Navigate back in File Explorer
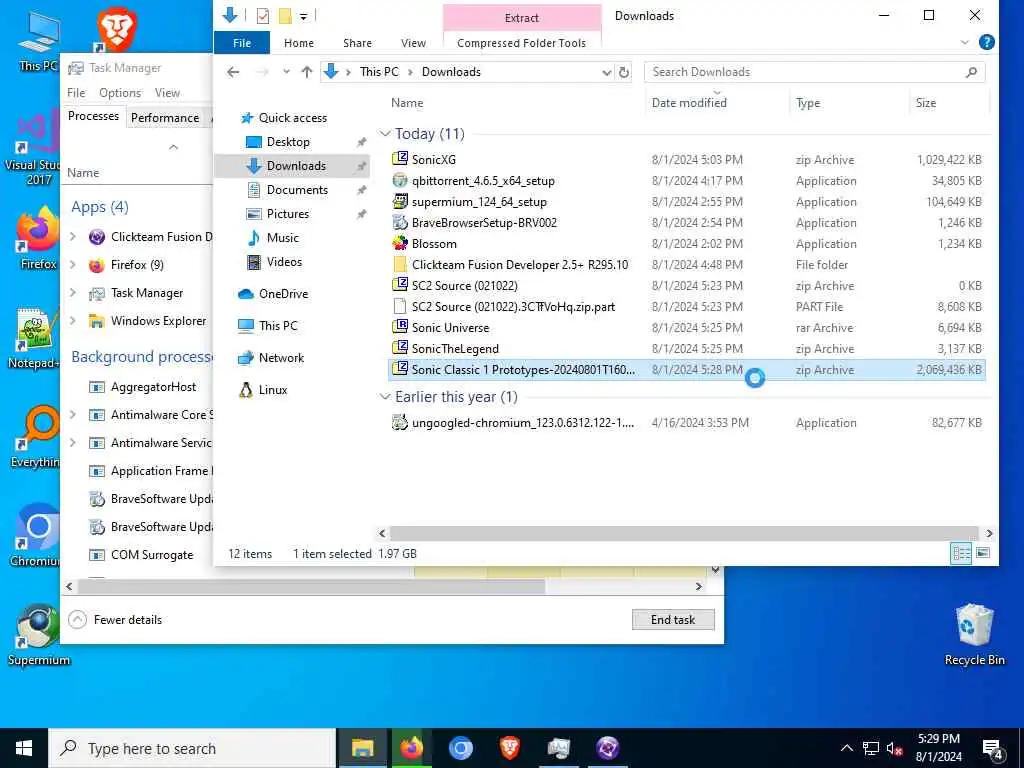Screen dimensions: 1024x768 point(233,72)
